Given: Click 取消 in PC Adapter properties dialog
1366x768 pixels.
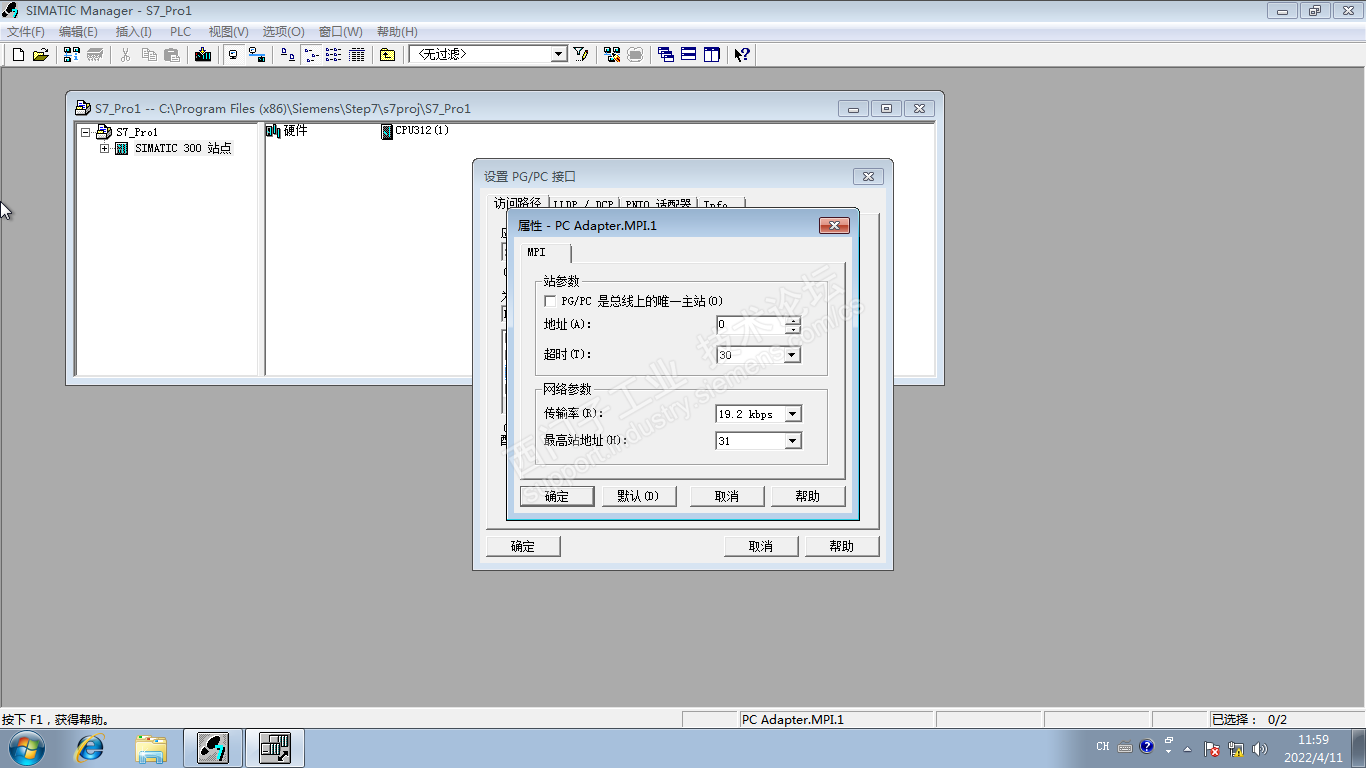Looking at the screenshot, I should click(727, 496).
